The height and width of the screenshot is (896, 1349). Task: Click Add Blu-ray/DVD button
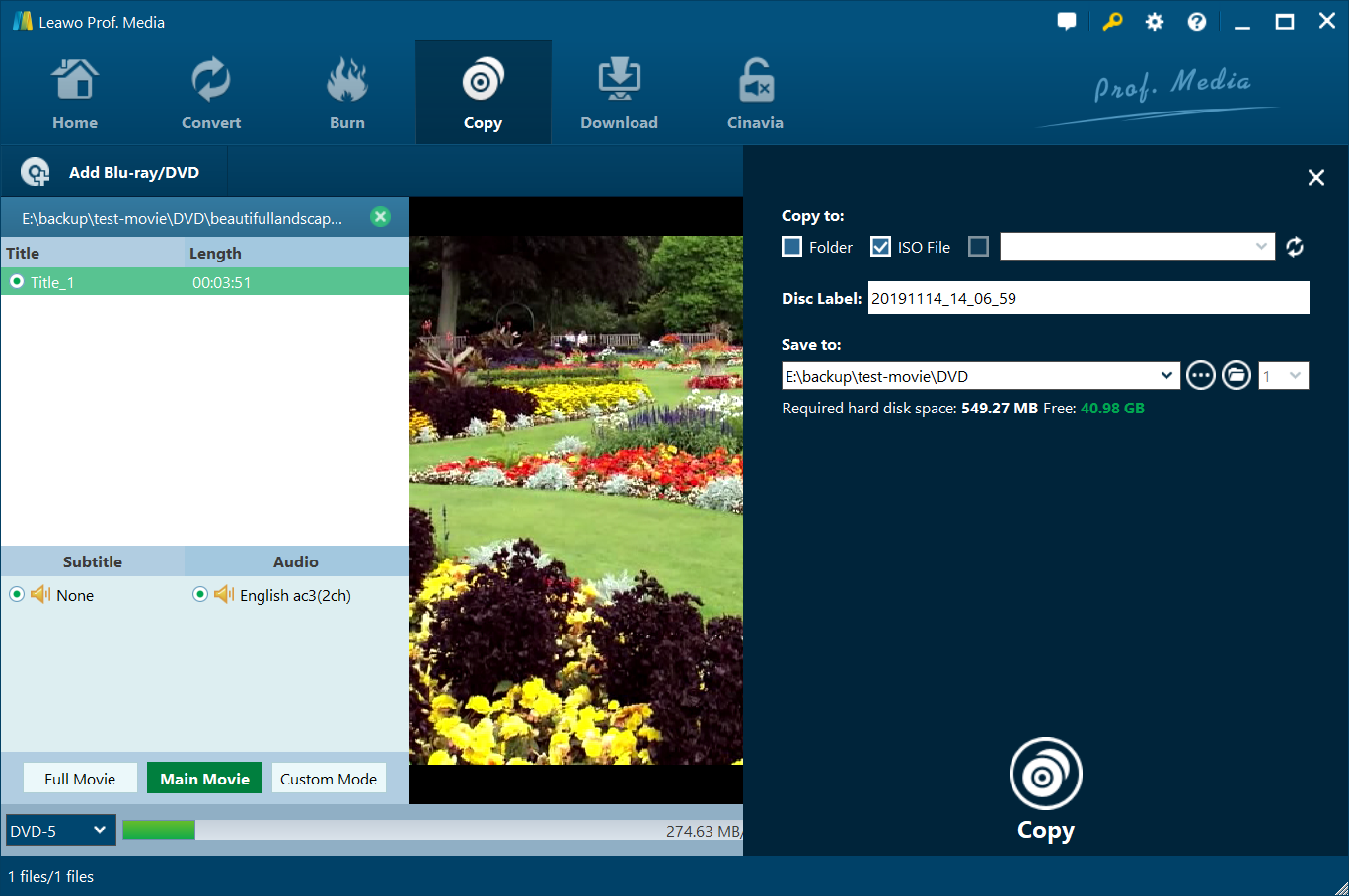tap(111, 173)
